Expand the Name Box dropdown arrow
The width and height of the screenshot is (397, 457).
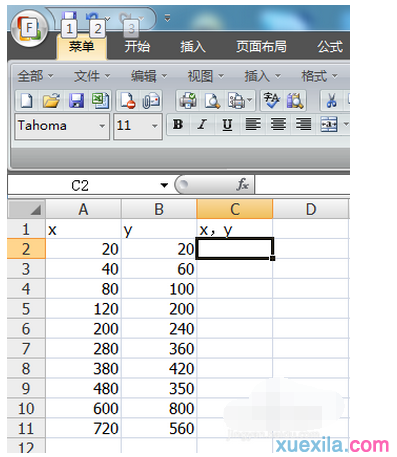click(164, 185)
